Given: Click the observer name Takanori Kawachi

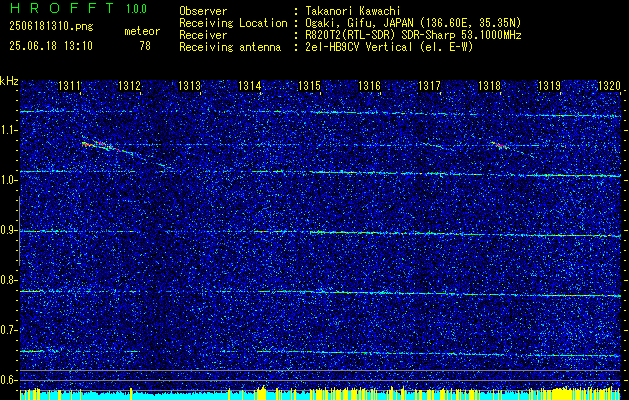Looking at the screenshot, I should (353, 11).
